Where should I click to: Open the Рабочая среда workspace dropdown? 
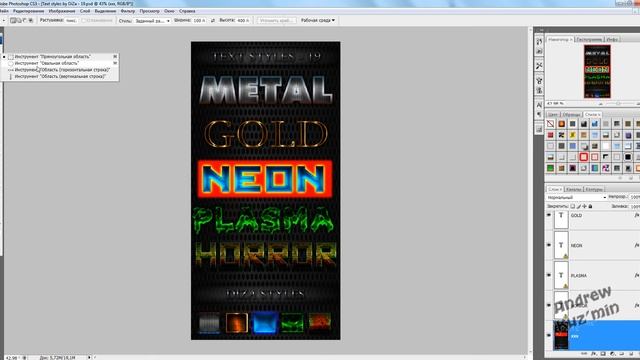(x=318, y=20)
